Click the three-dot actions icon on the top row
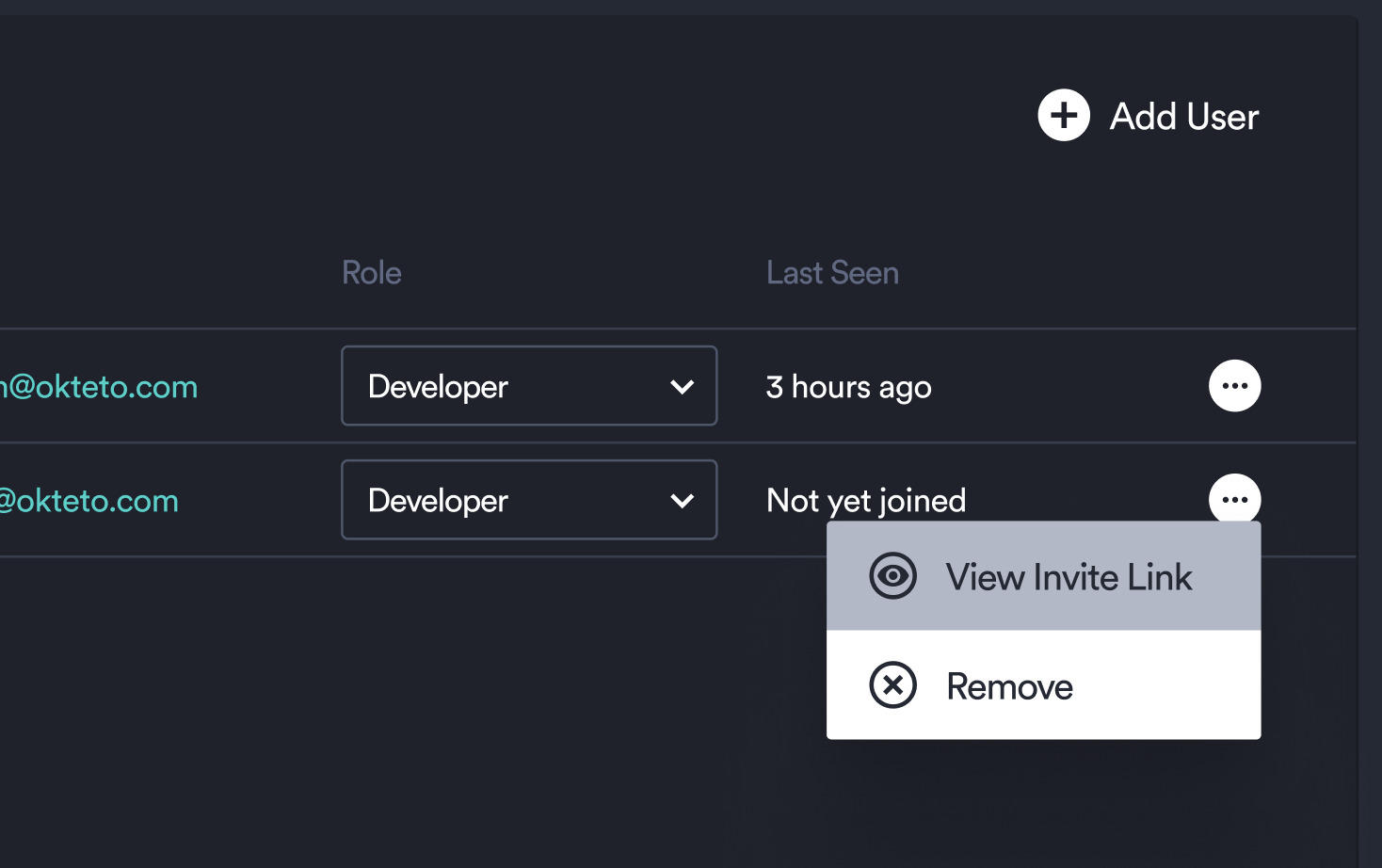Image resolution: width=1382 pixels, height=868 pixels. tap(1234, 385)
